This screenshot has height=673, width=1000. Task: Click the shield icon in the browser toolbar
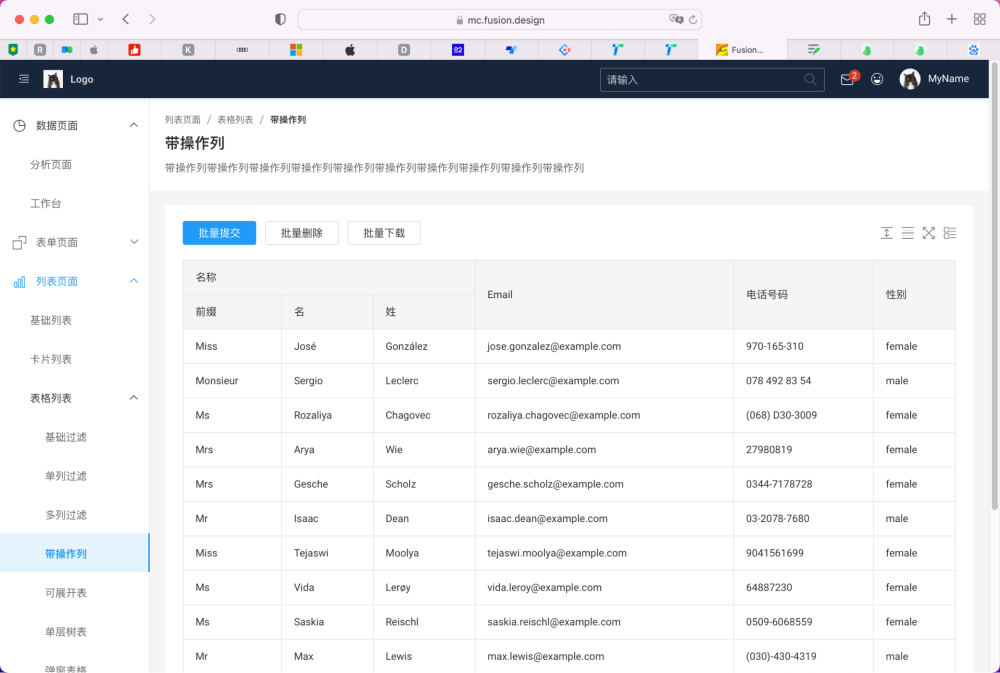click(x=280, y=18)
